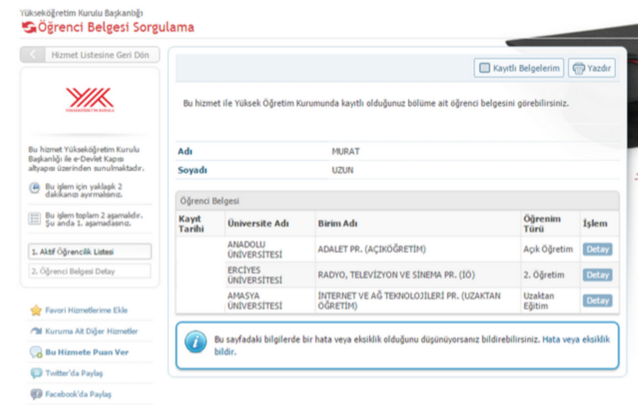
Task: Open Kayıtlı Belgelerim
Action: 519,68
